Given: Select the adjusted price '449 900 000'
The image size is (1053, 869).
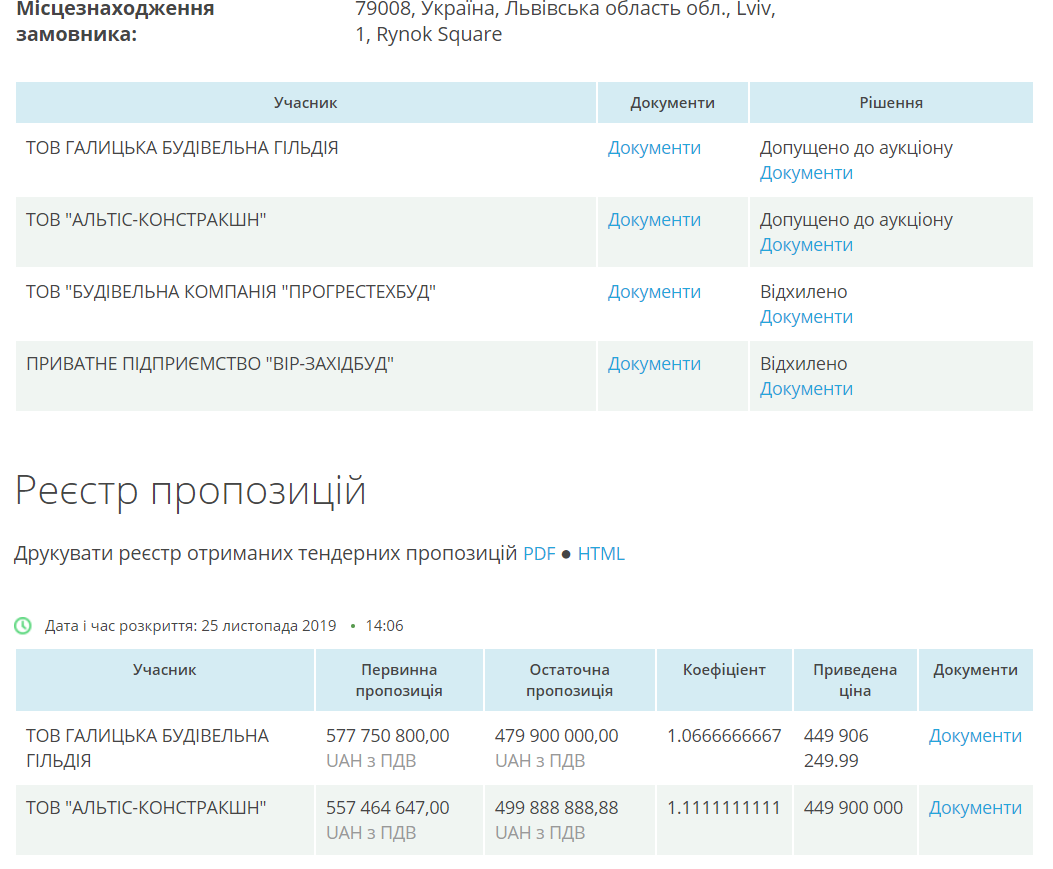Looking at the screenshot, I should point(854,808).
